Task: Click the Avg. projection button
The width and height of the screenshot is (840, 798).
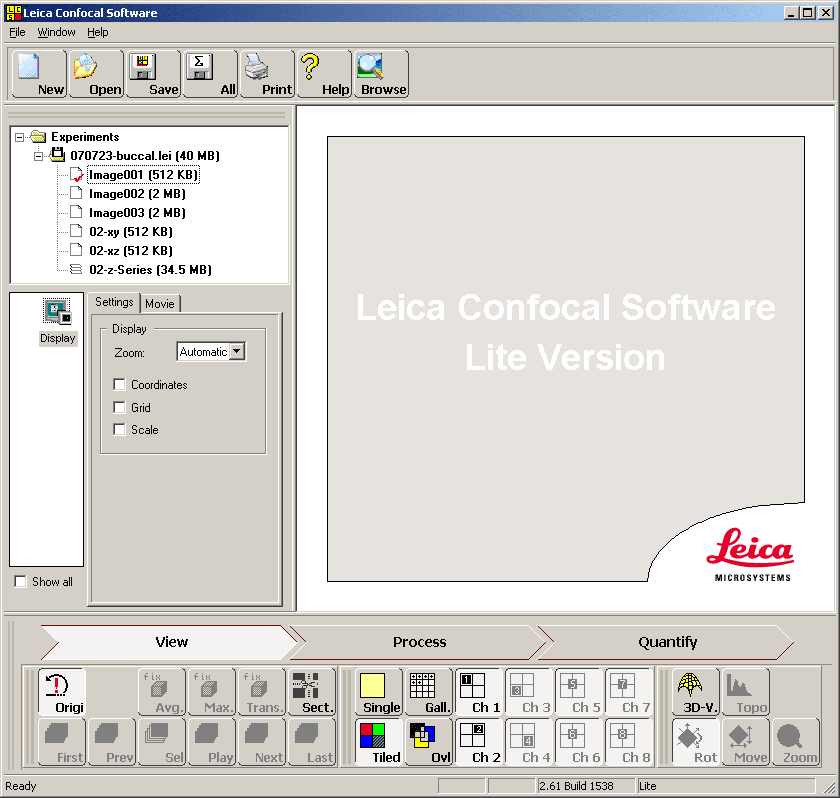Action: pyautogui.click(x=162, y=691)
